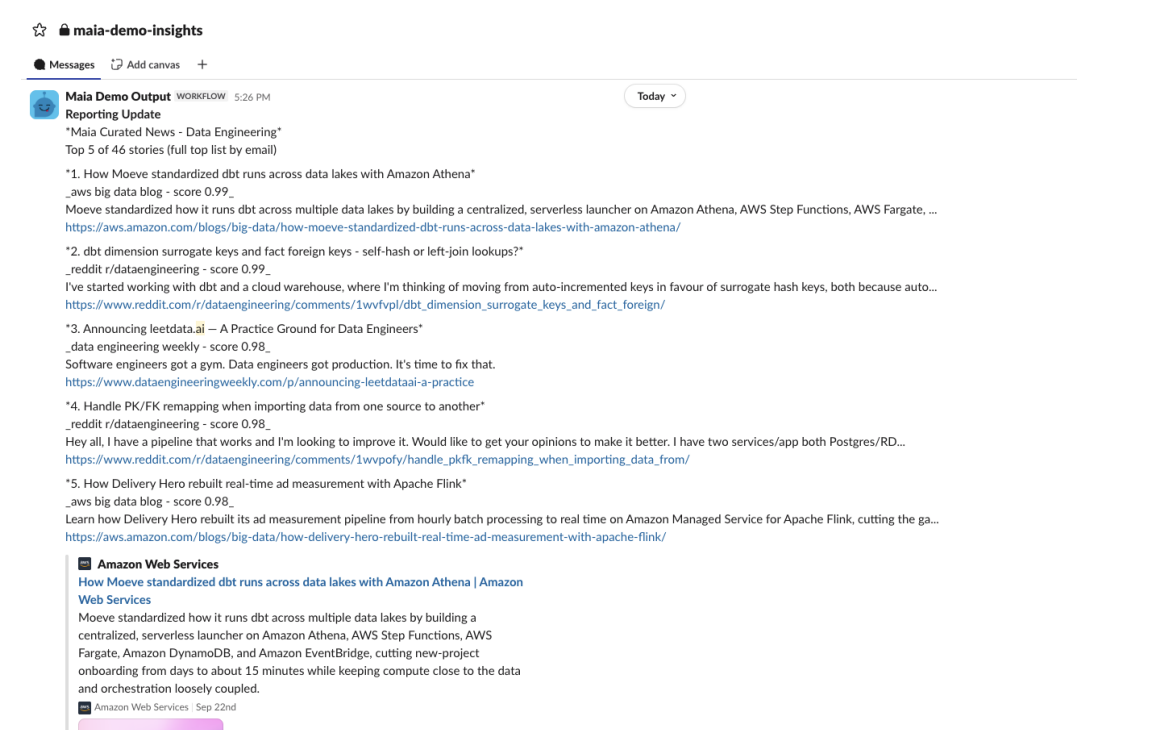Click the pink preview image thumbnail
The width and height of the screenshot is (1152, 730).
coord(151,725)
